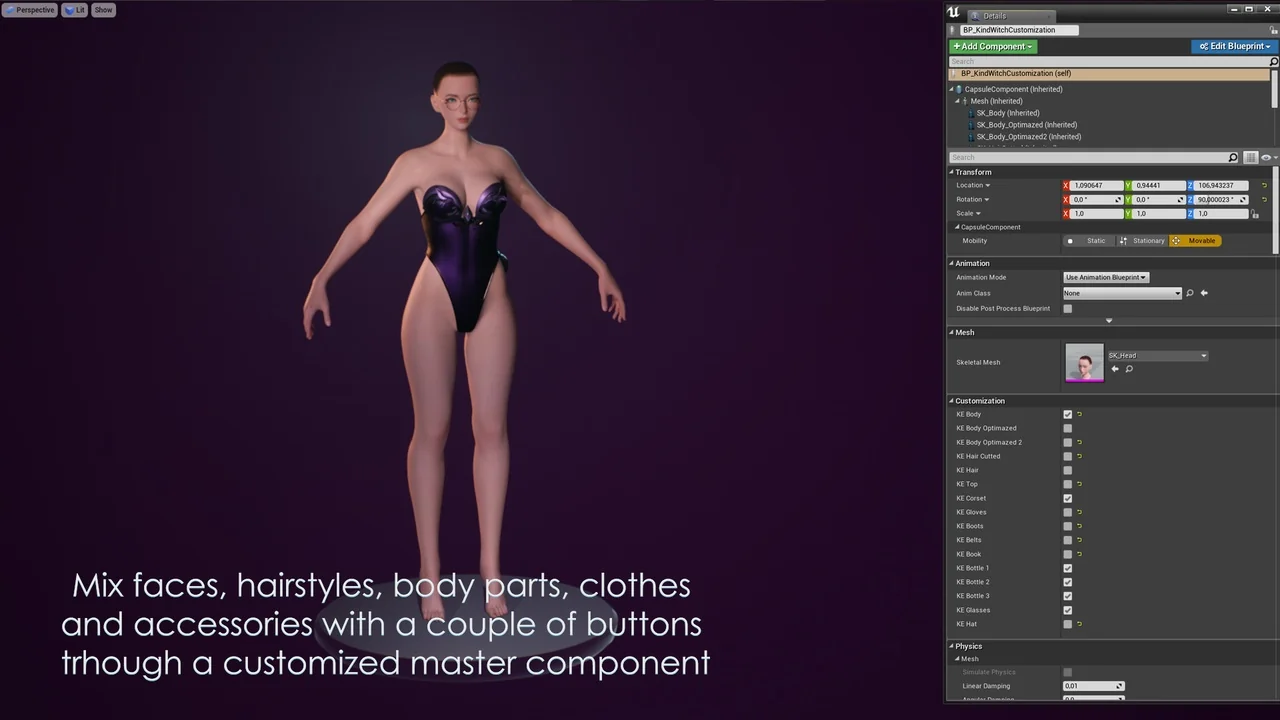Select the Details tab
Image resolution: width=1280 pixels, height=720 pixels.
tap(995, 16)
